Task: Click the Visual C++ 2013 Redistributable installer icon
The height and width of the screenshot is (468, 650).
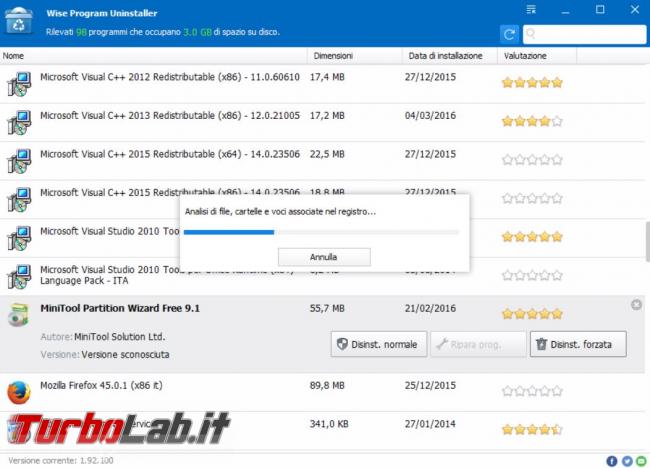Action: click(19, 123)
